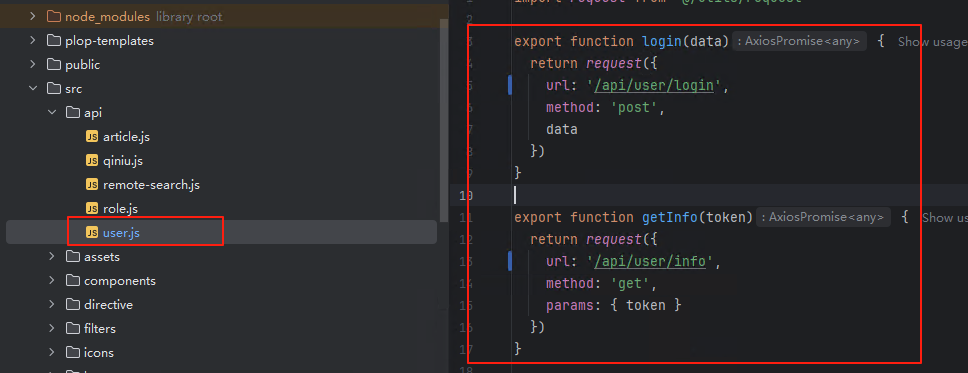Click the JS icon of article.js
Image resolution: width=968 pixels, height=373 pixels.
click(x=91, y=137)
